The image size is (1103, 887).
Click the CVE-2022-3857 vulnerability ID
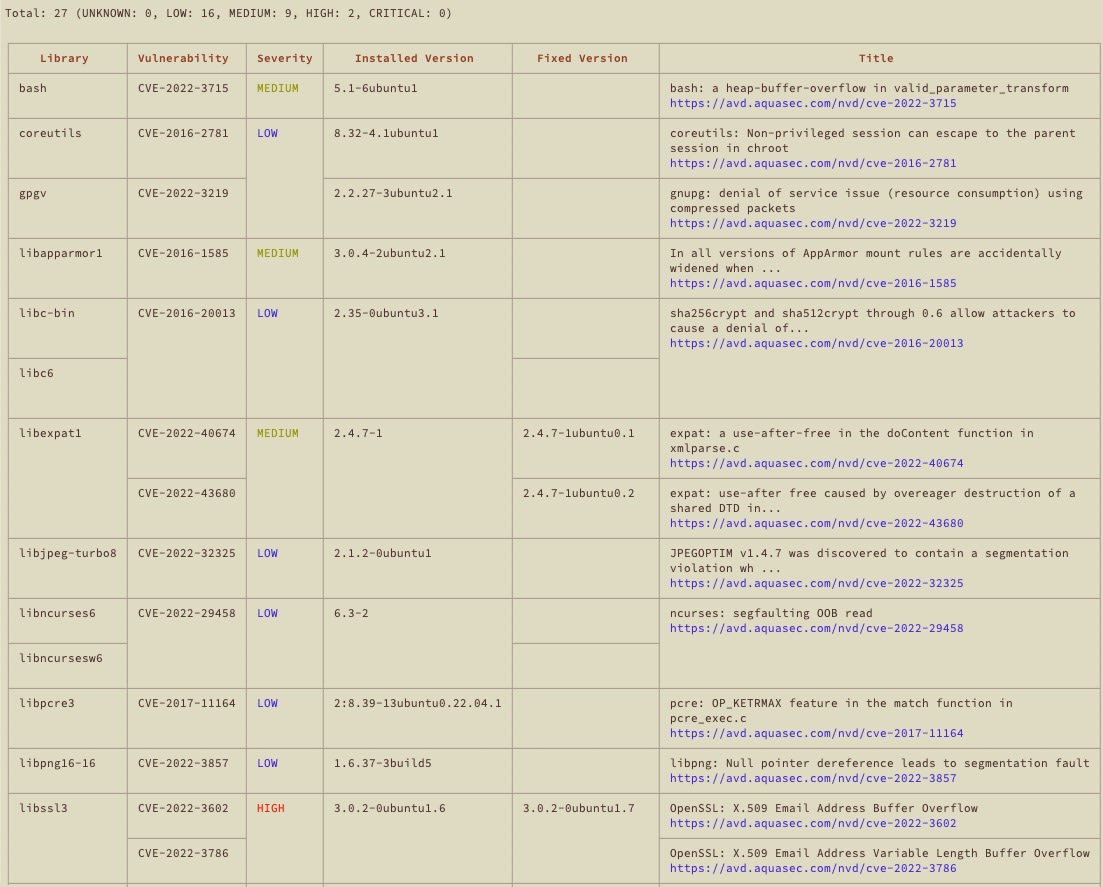(183, 763)
